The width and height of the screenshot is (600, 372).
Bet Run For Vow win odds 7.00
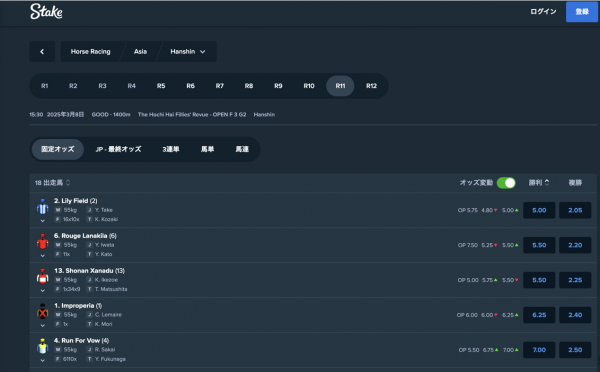coord(539,349)
